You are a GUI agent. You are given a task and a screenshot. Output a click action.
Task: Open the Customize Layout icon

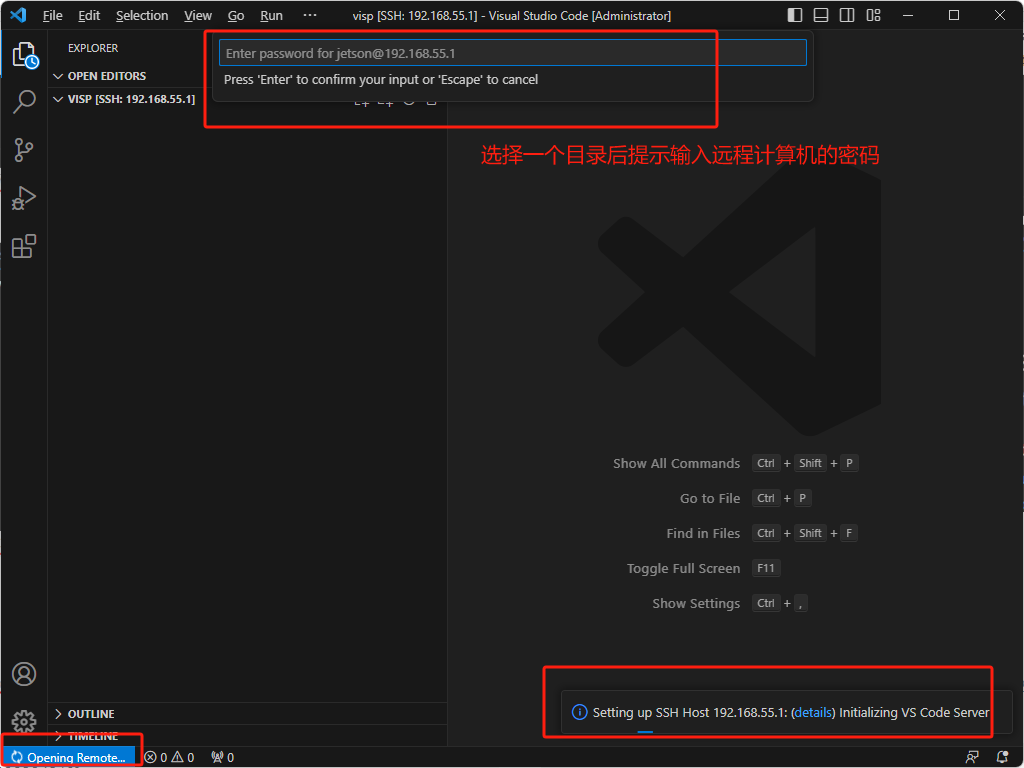point(874,15)
